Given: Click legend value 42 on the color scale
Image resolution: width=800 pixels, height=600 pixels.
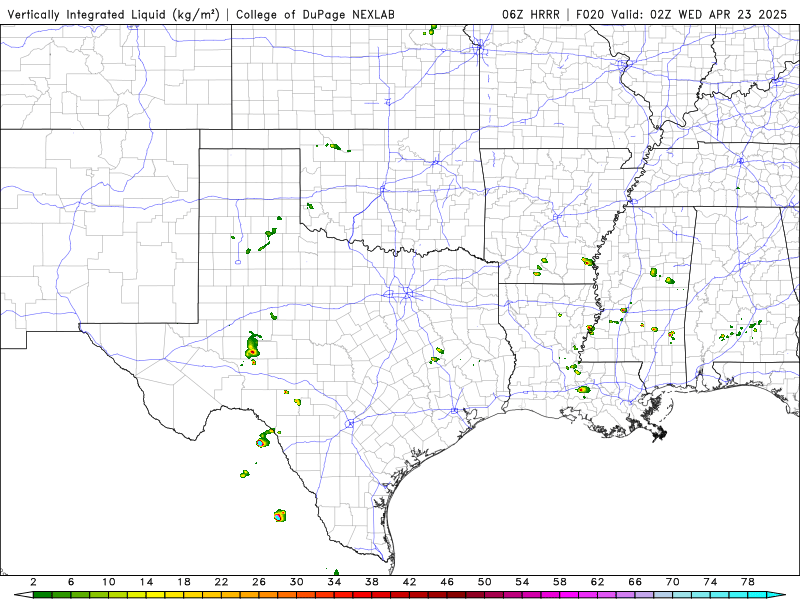Looking at the screenshot, I should click(x=410, y=582).
